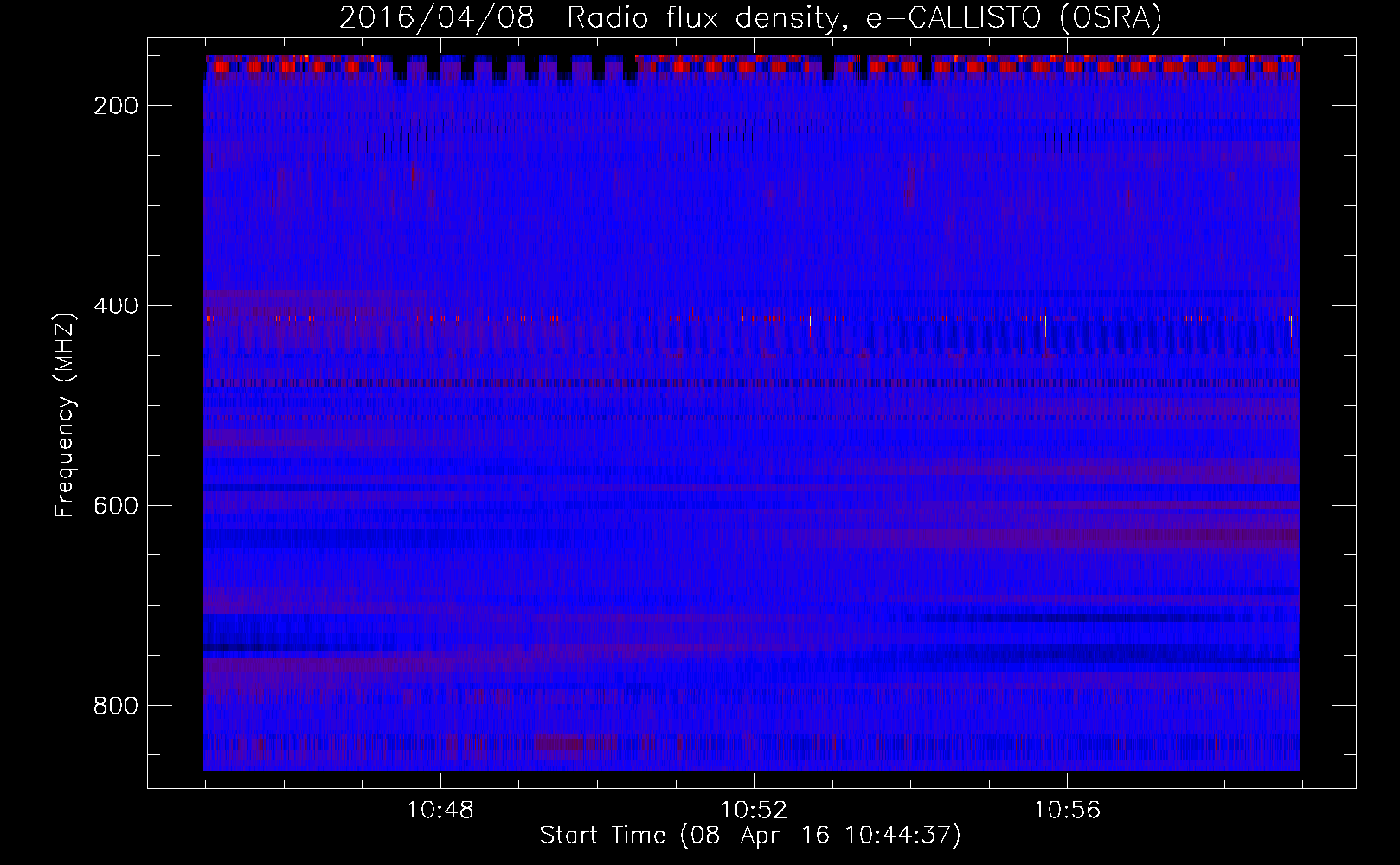Click the plot title '2016/04/08 Radio flux density, e-CALLISTO (OSRA)'
Viewport: 1400px width, 865px height.
click(x=750, y=18)
